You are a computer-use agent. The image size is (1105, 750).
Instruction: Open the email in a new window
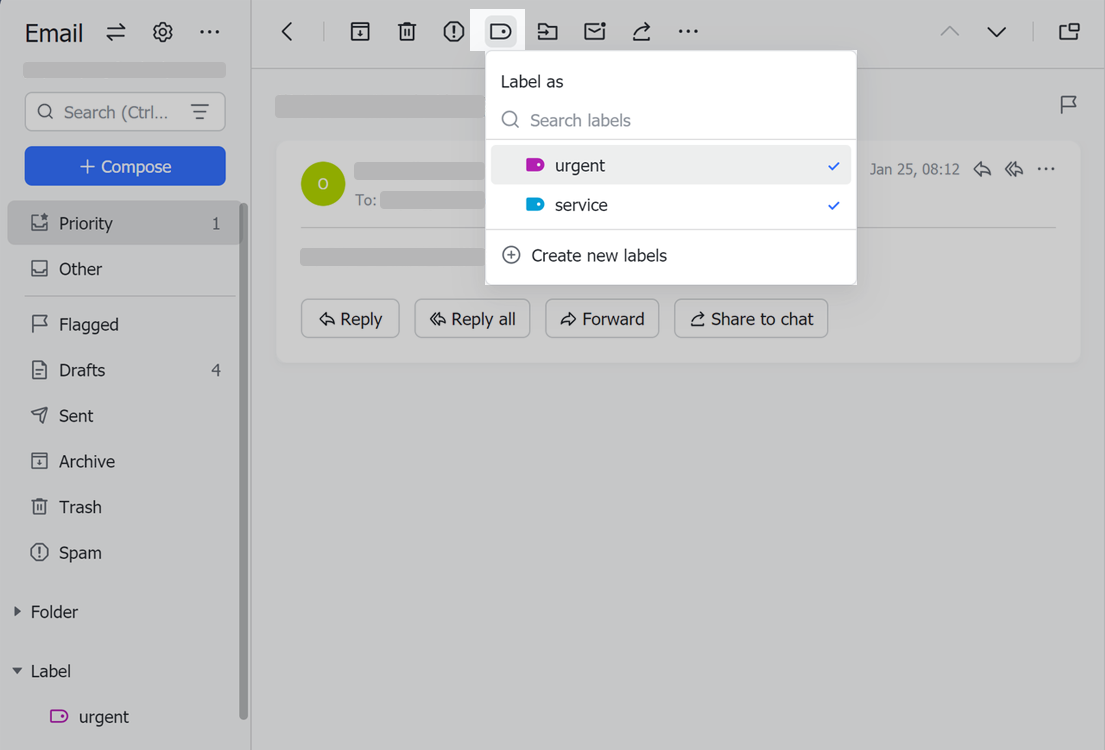[1068, 31]
